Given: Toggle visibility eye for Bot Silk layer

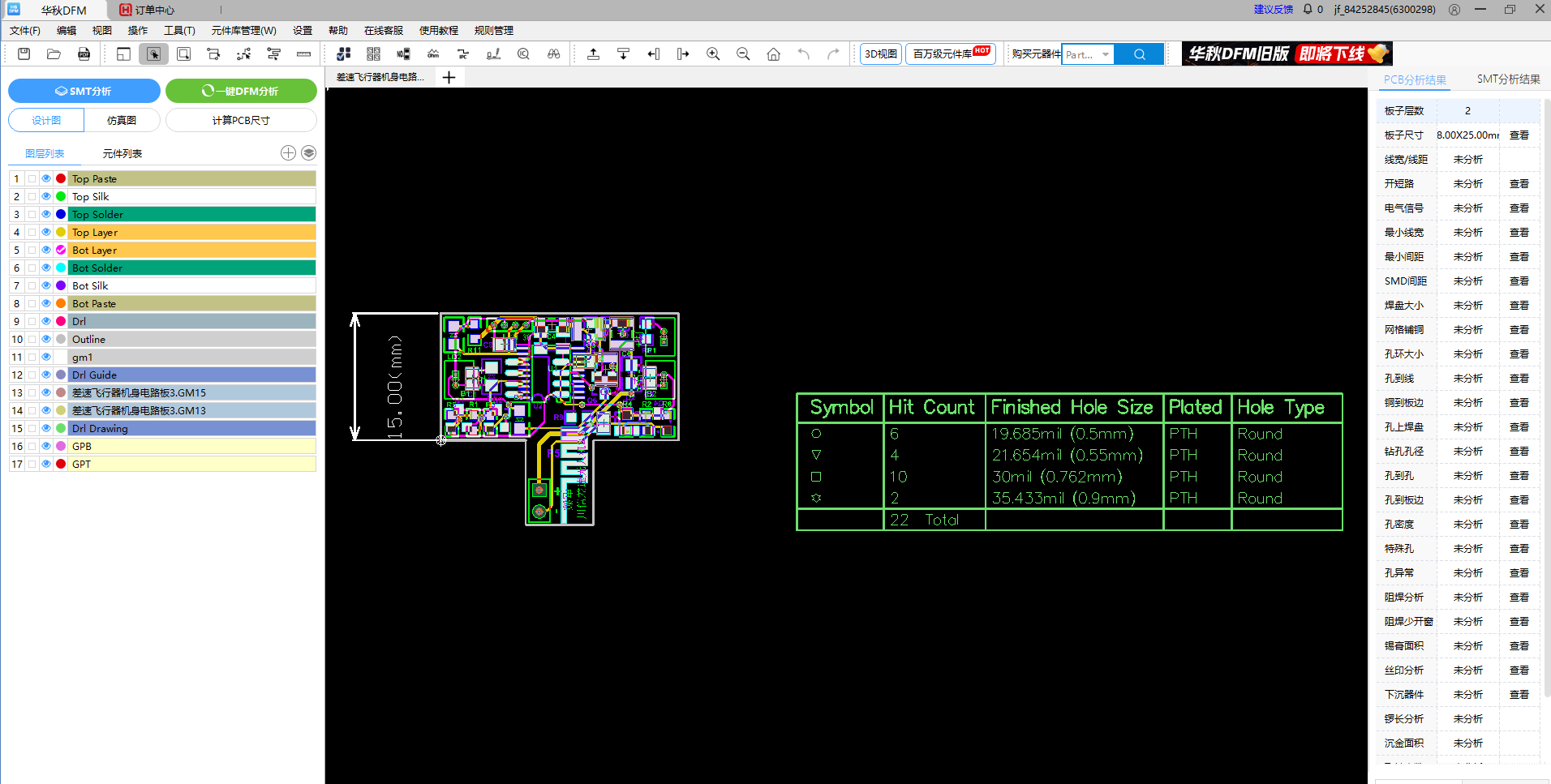Looking at the screenshot, I should (46, 285).
